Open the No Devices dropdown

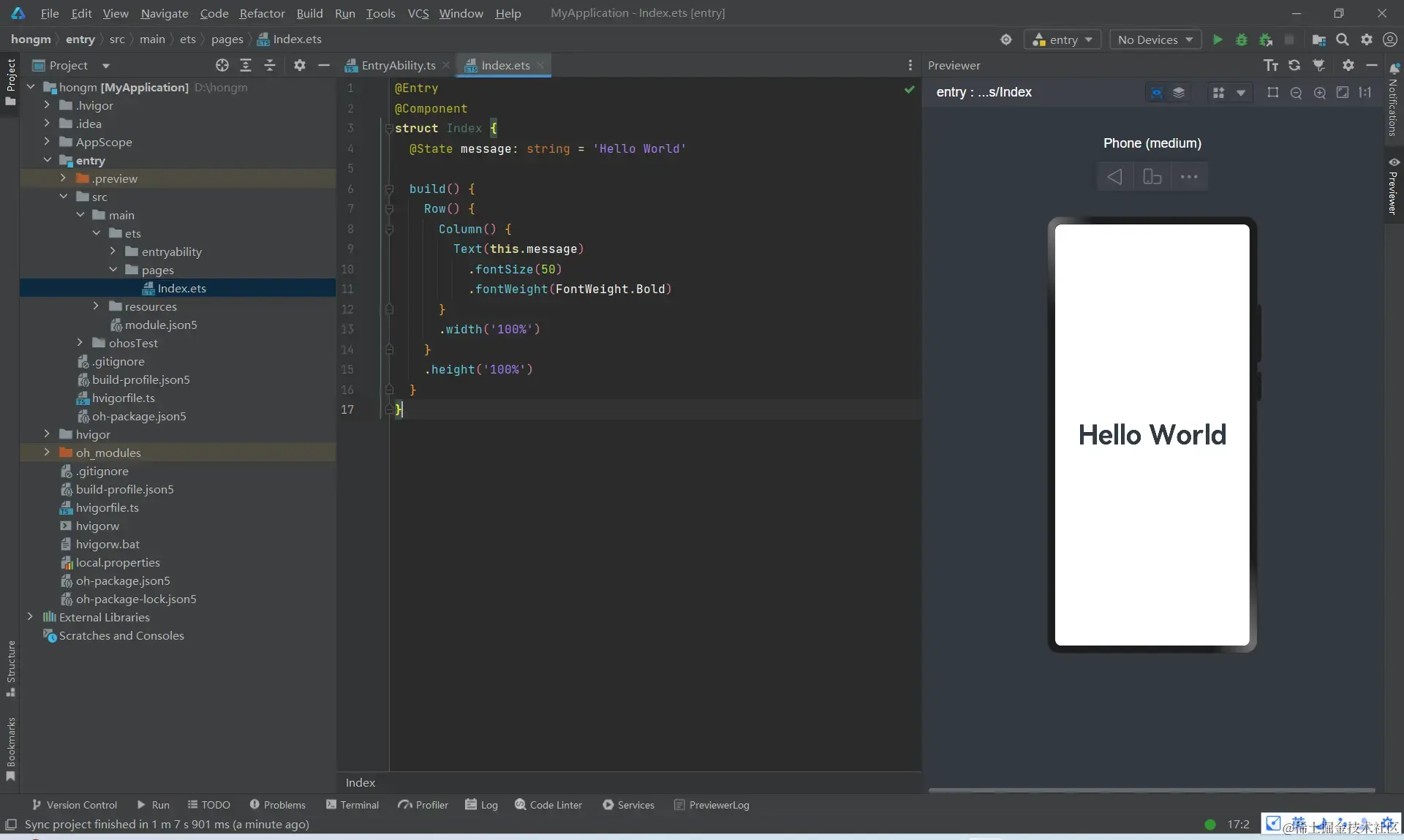(1155, 39)
